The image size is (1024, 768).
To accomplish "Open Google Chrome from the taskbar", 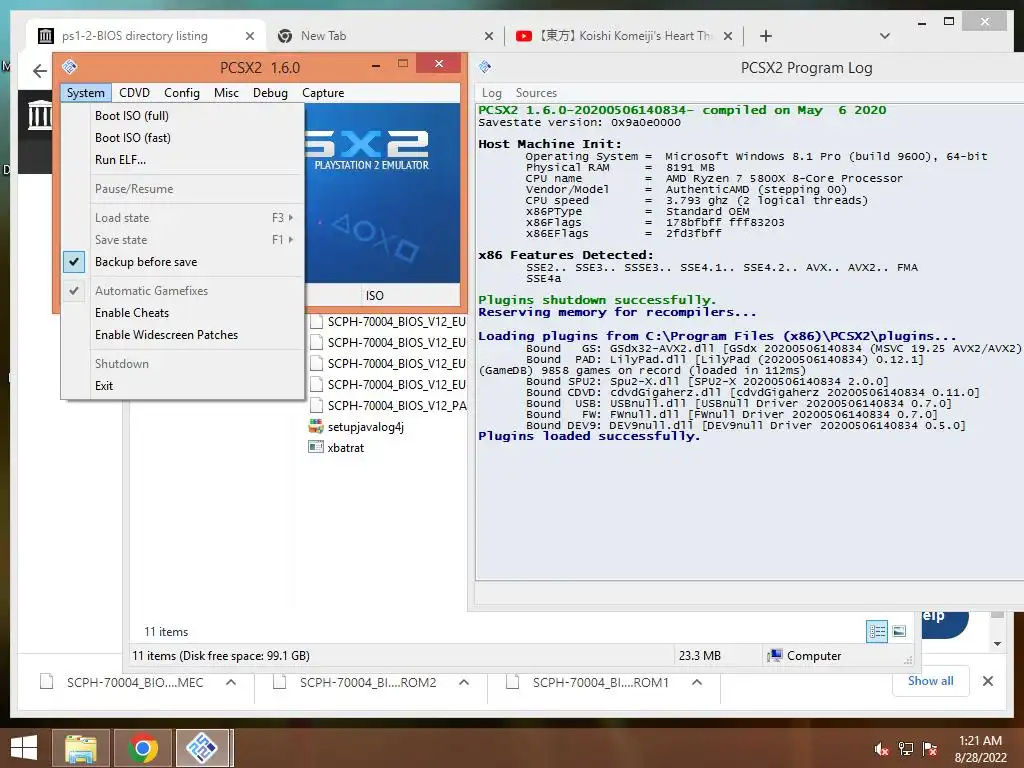I will (142, 748).
